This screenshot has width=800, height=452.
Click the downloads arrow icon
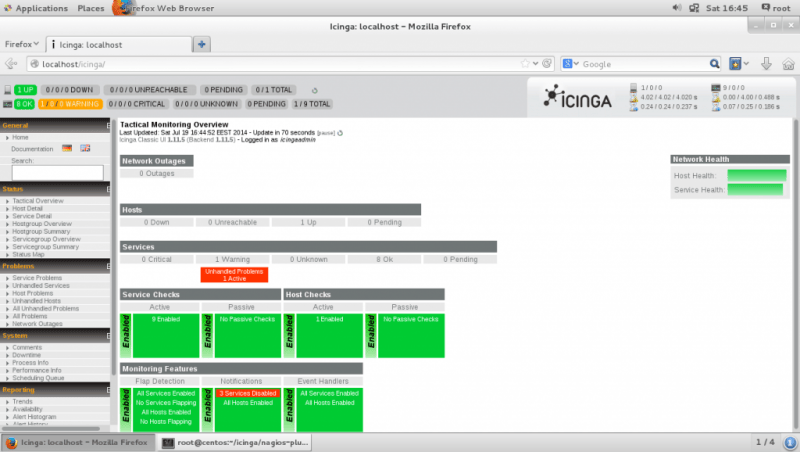765,64
